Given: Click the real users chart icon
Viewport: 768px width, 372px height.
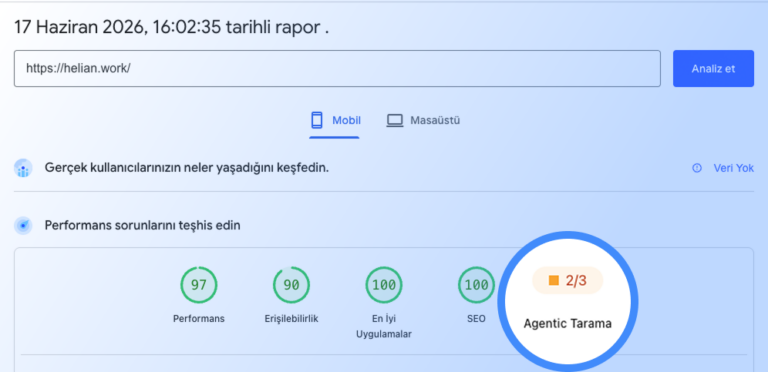Looking at the screenshot, I should 23,168.
